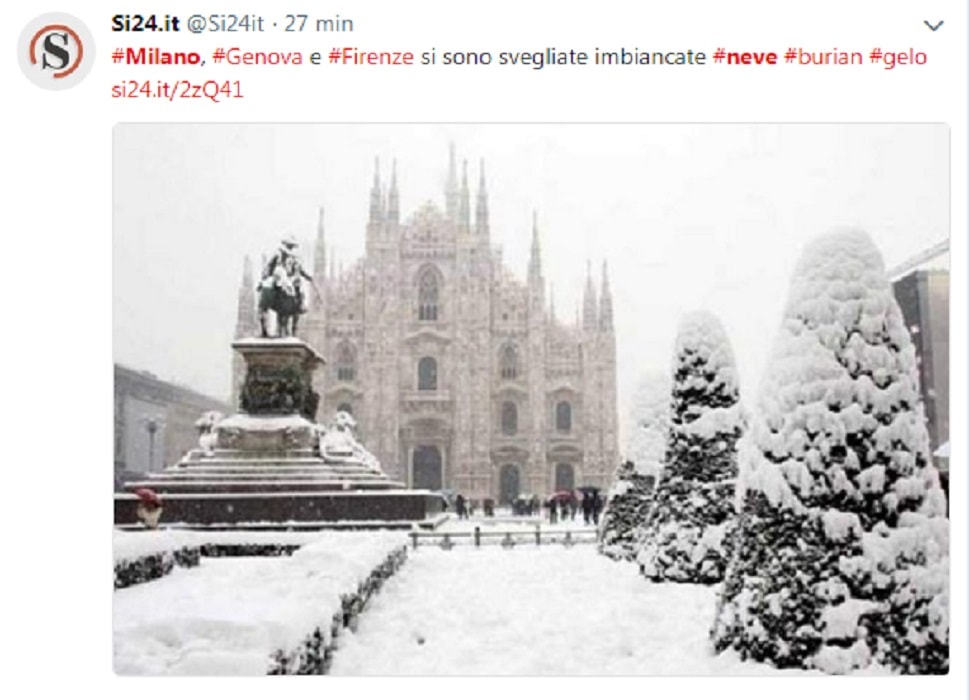This screenshot has width=969, height=700.
Task: Open the si24.it/2zQ41 article link
Action: point(177,90)
